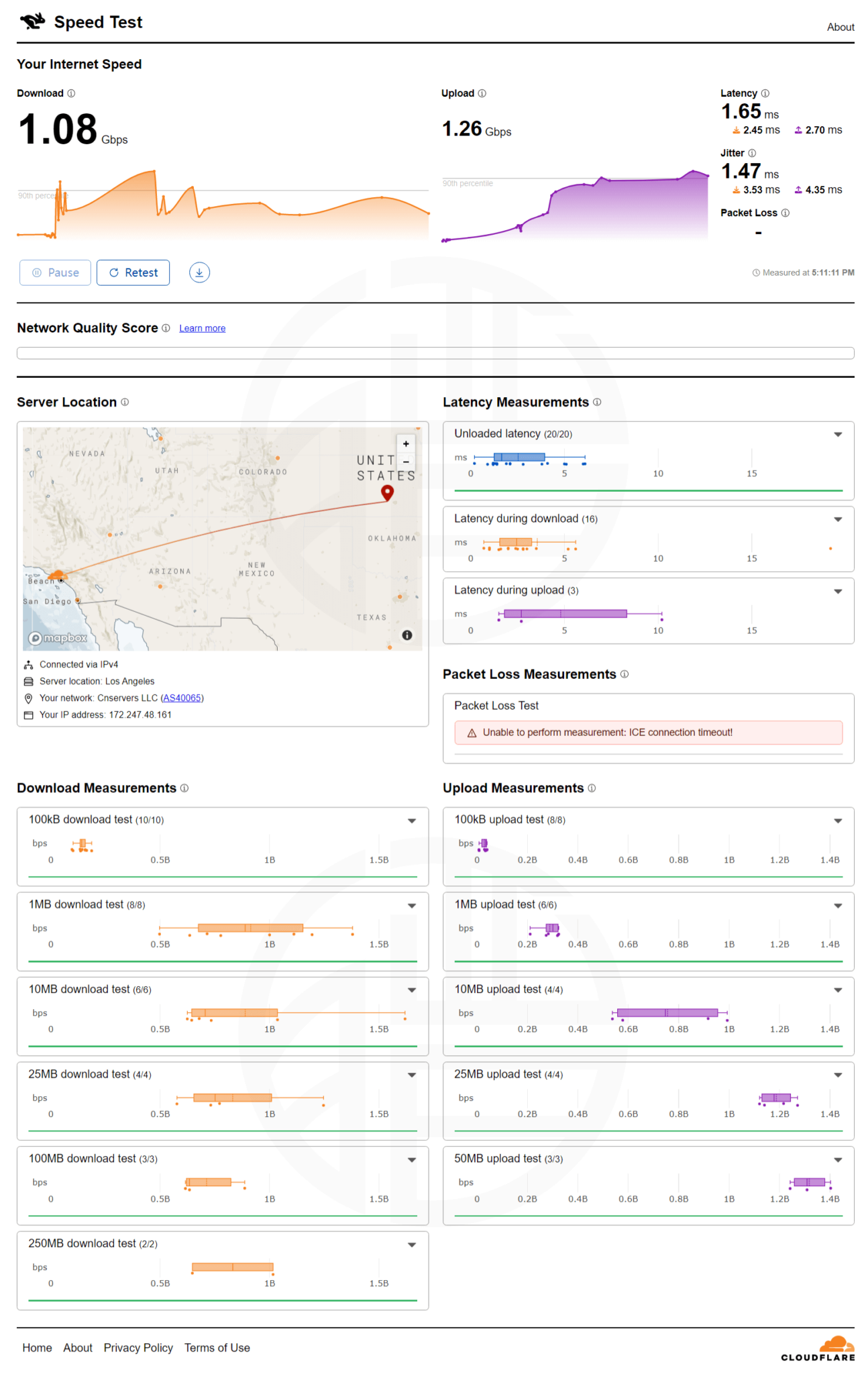This screenshot has width=868, height=1374.
Task: Expand 100kB download test section
Action: click(412, 821)
